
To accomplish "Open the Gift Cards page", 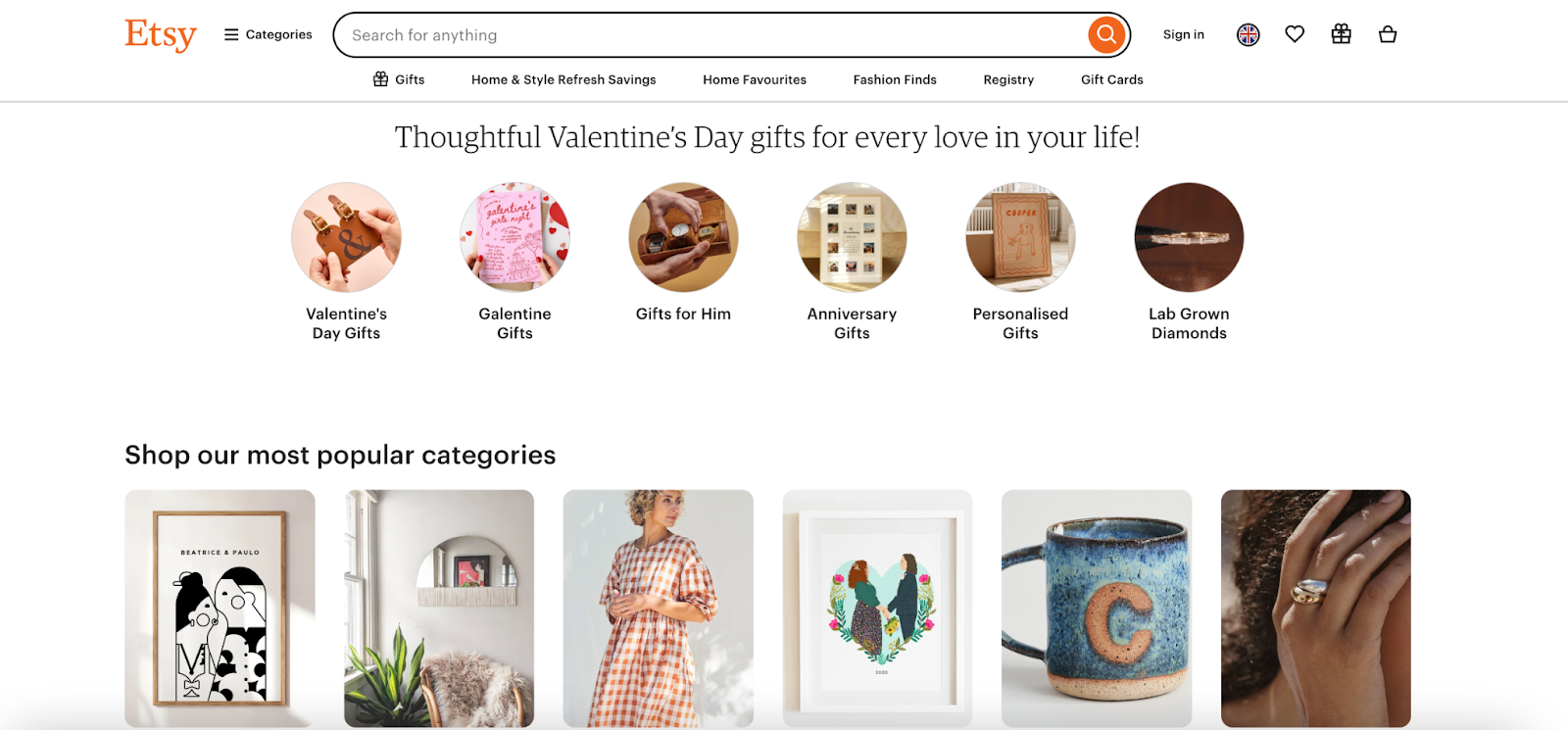I will 1110,79.
